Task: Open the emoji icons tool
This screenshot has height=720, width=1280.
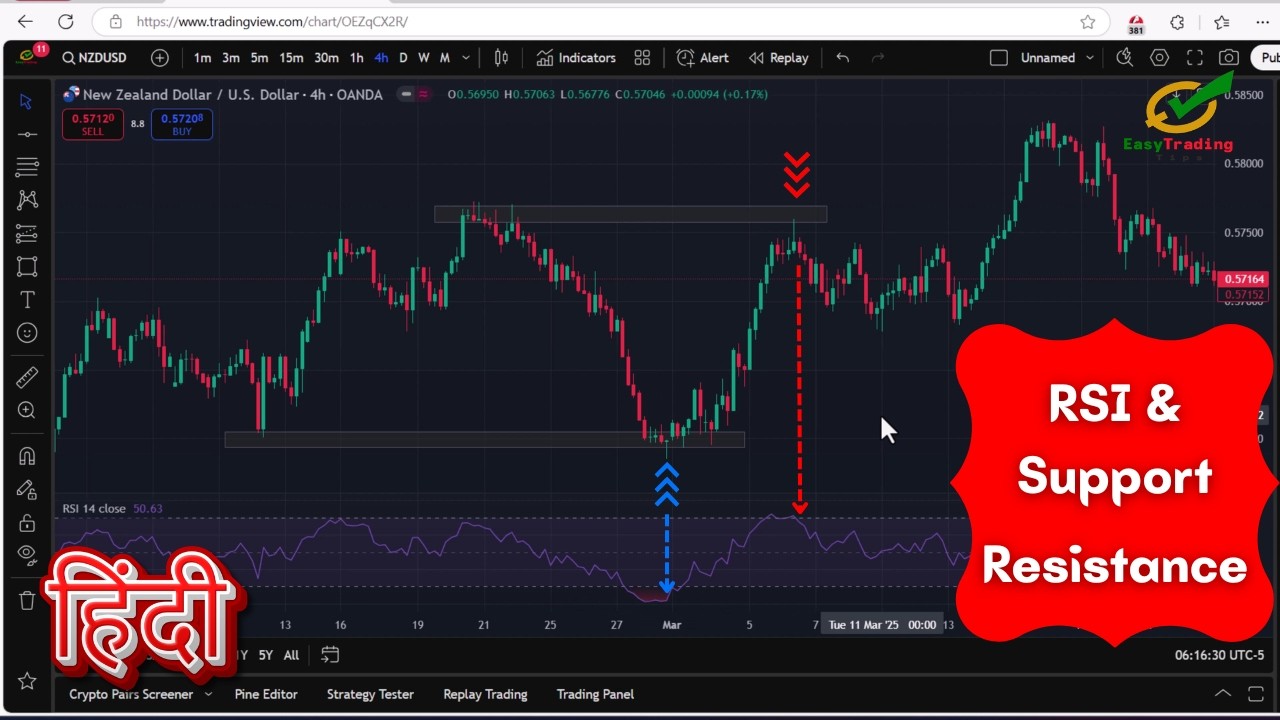Action: click(27, 332)
